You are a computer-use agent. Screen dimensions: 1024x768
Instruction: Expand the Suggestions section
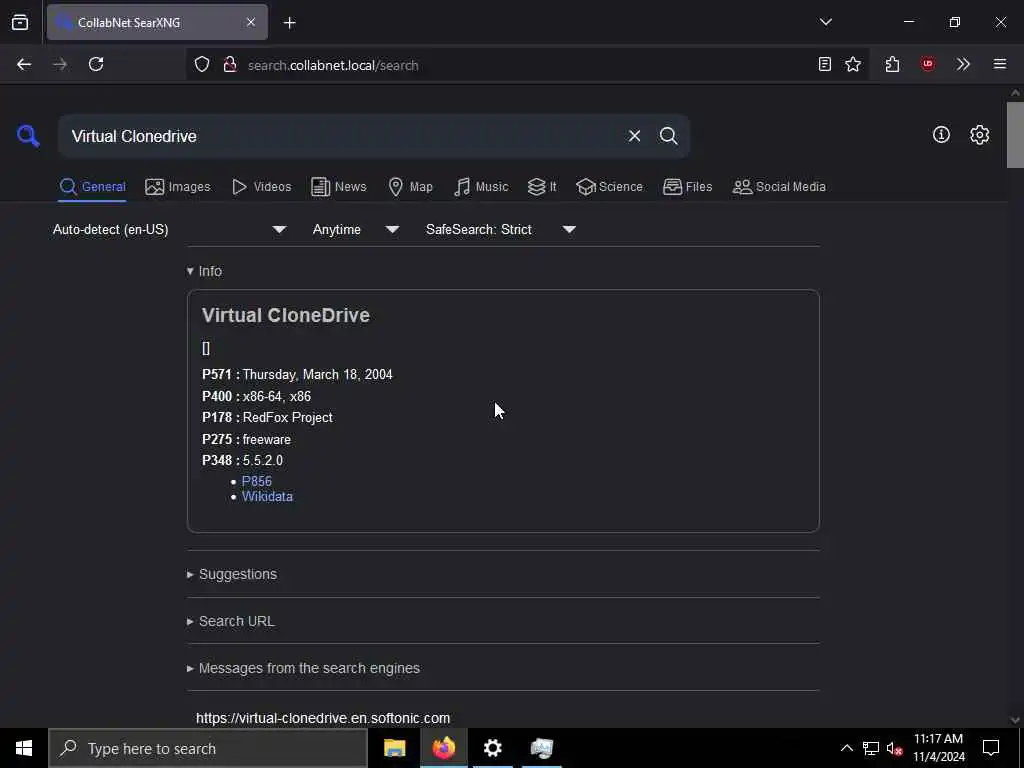pyautogui.click(x=232, y=574)
